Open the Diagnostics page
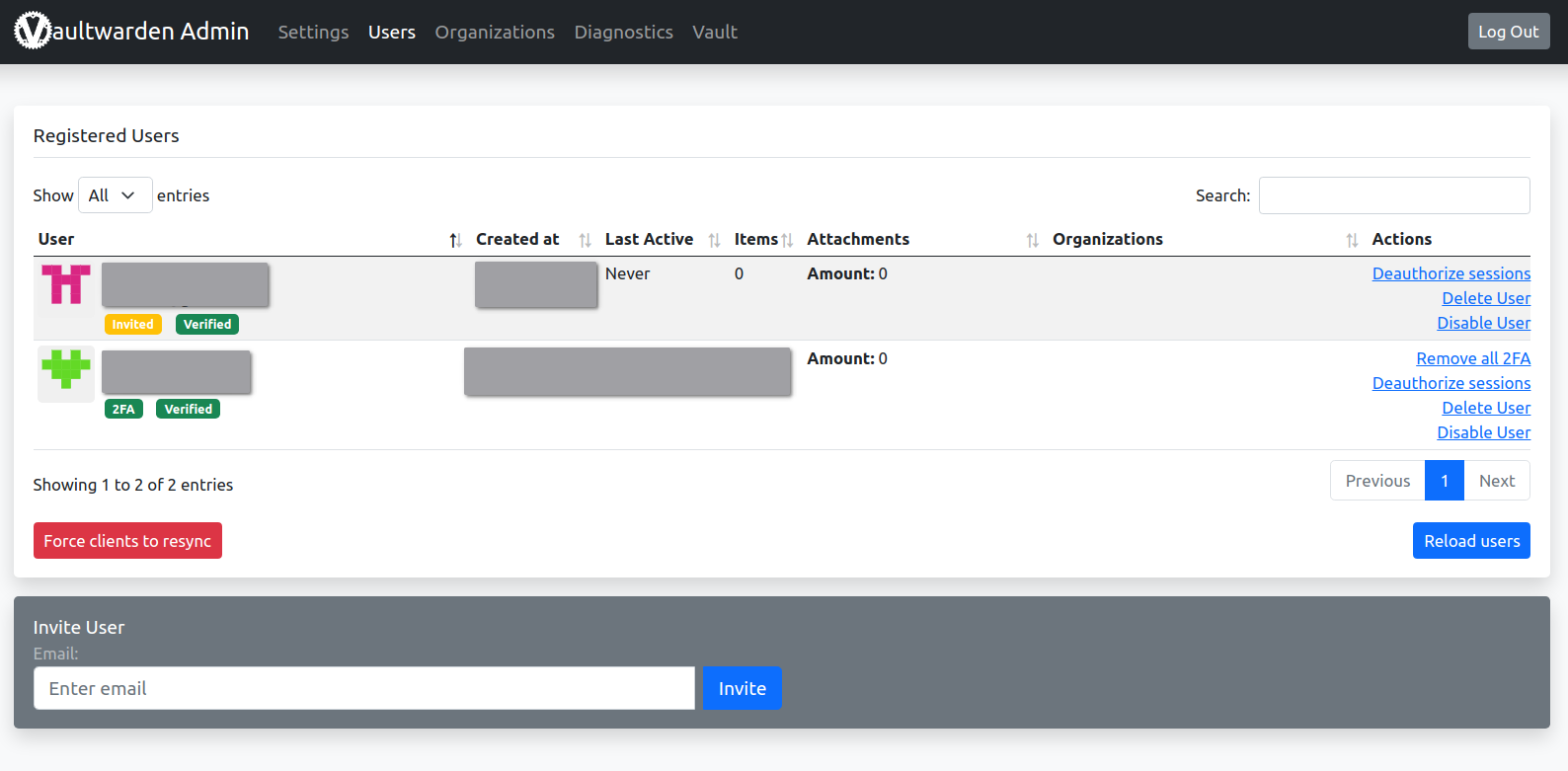Viewport: 1568px width, 771px height. pos(623,33)
